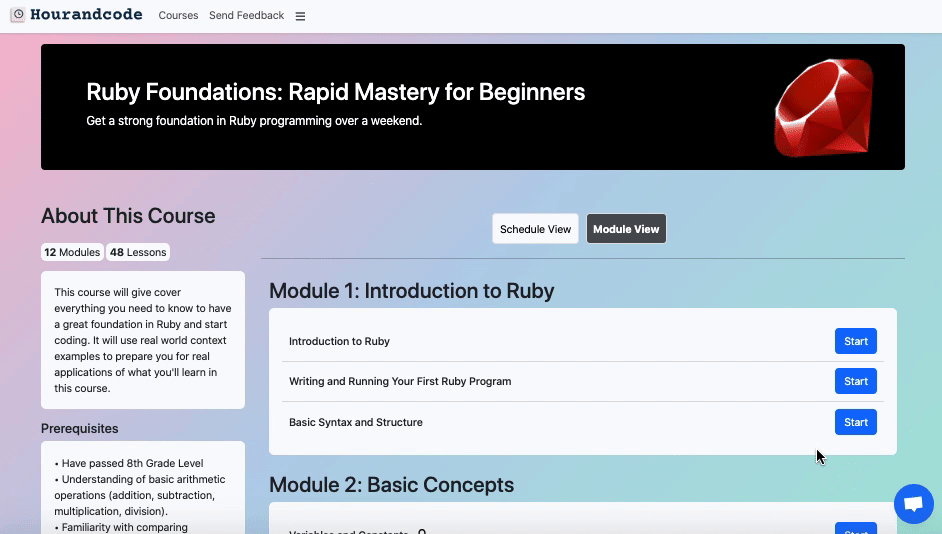Image resolution: width=942 pixels, height=534 pixels.
Task: Click the Introduction to Ruby lesson title
Action: (x=339, y=341)
